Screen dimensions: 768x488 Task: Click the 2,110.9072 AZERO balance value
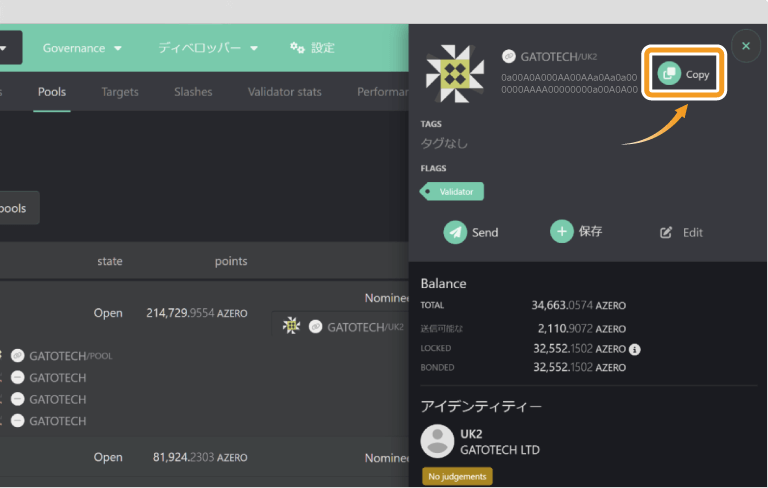click(x=582, y=328)
